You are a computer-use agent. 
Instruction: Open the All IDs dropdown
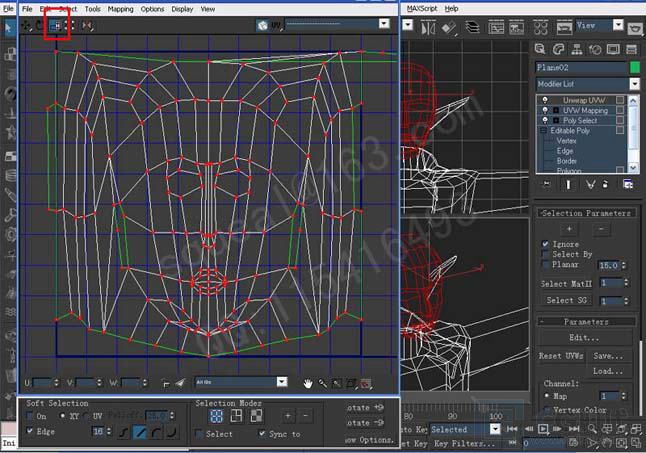pos(282,382)
